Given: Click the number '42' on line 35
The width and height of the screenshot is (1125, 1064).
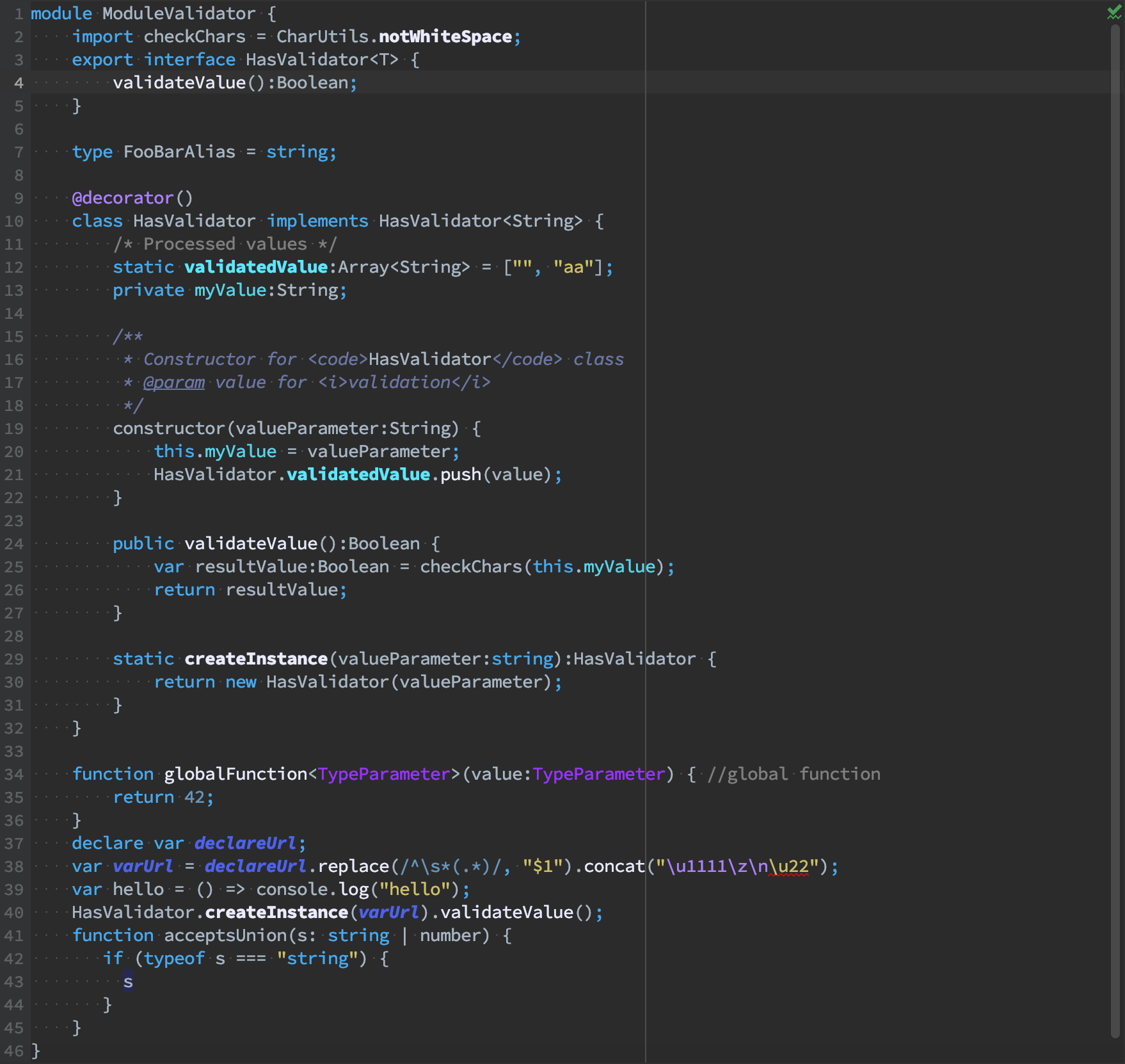Looking at the screenshot, I should [x=195, y=797].
